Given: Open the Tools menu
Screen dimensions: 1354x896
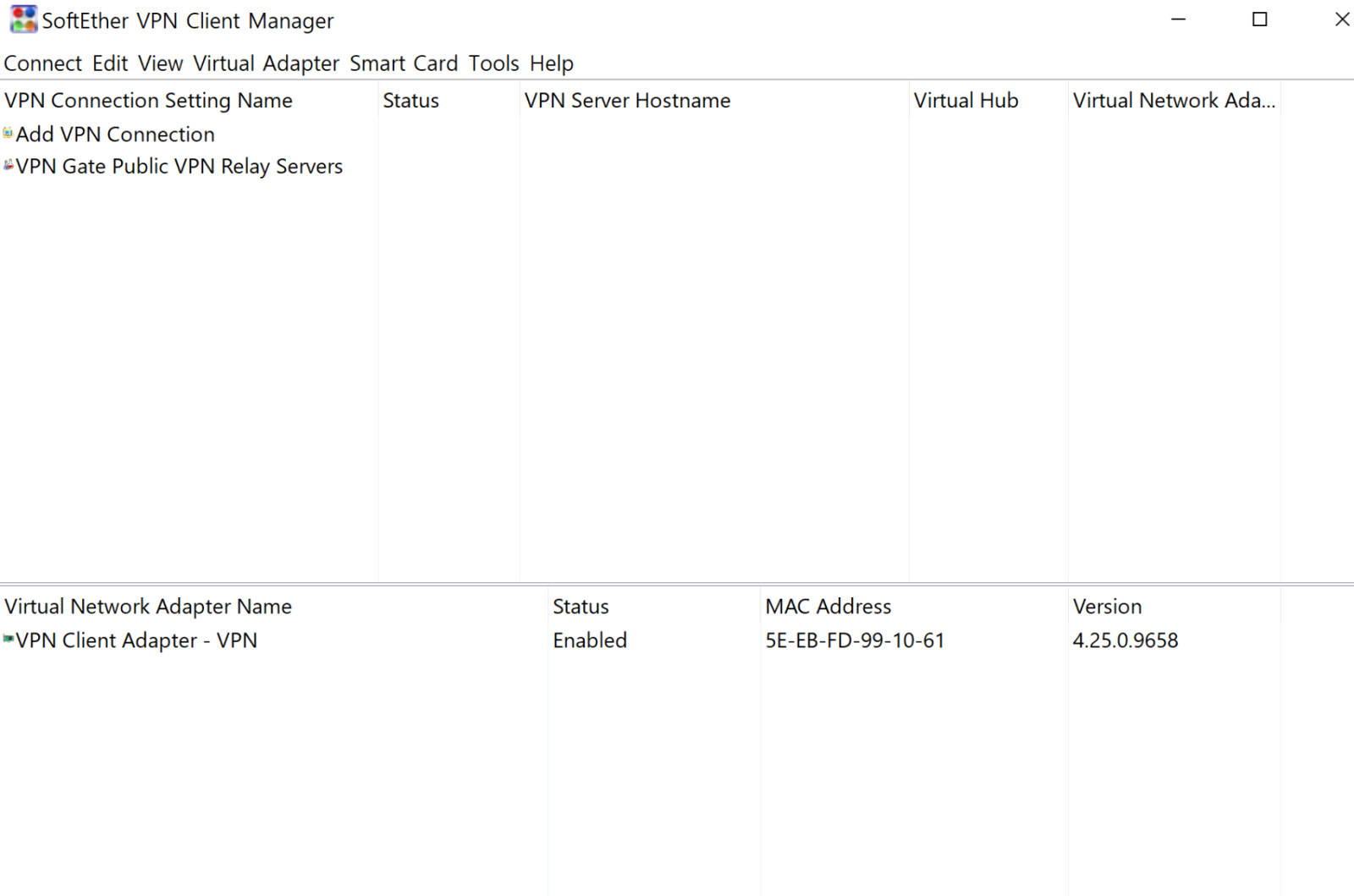Looking at the screenshot, I should point(493,63).
